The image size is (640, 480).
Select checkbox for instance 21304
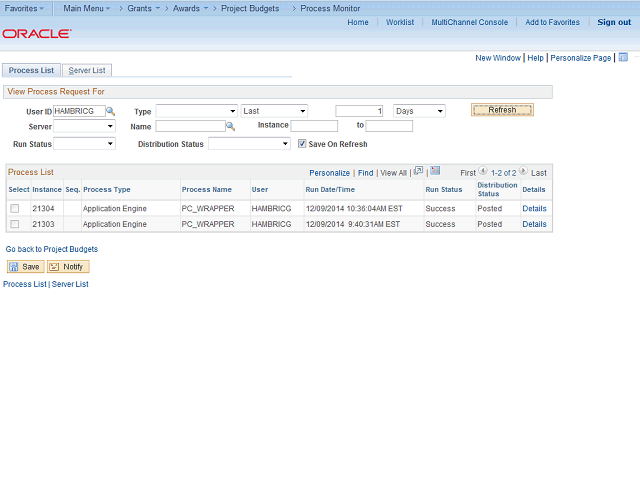coord(14,208)
